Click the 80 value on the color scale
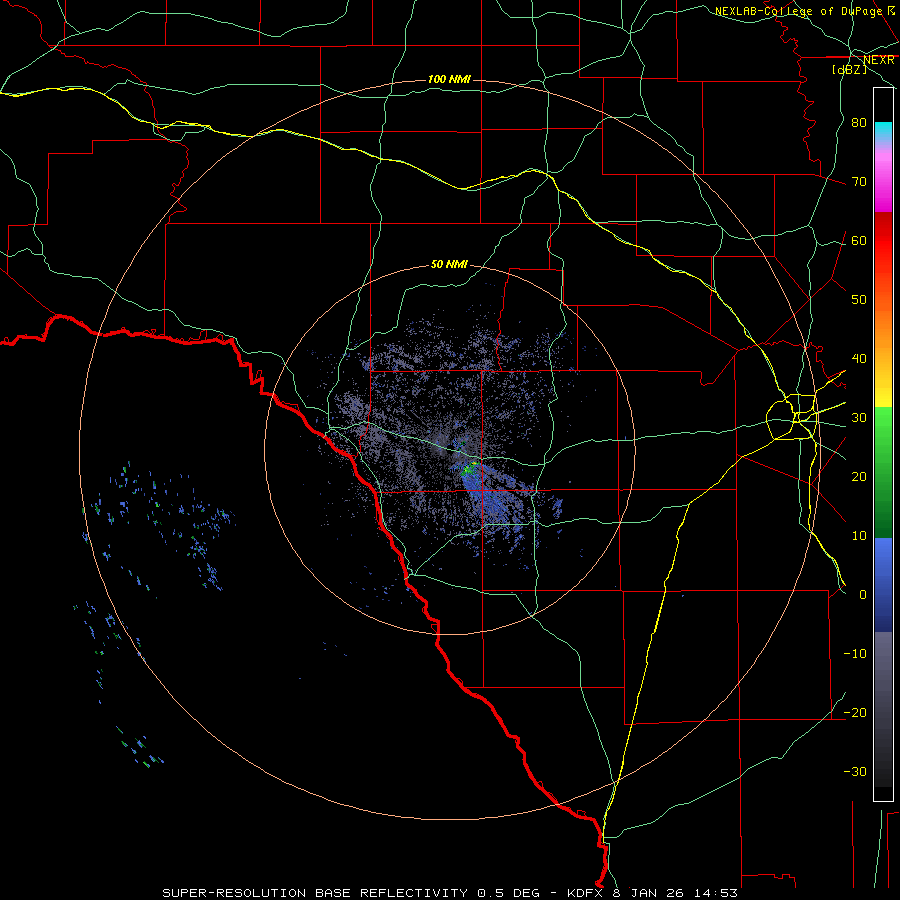 (859, 122)
